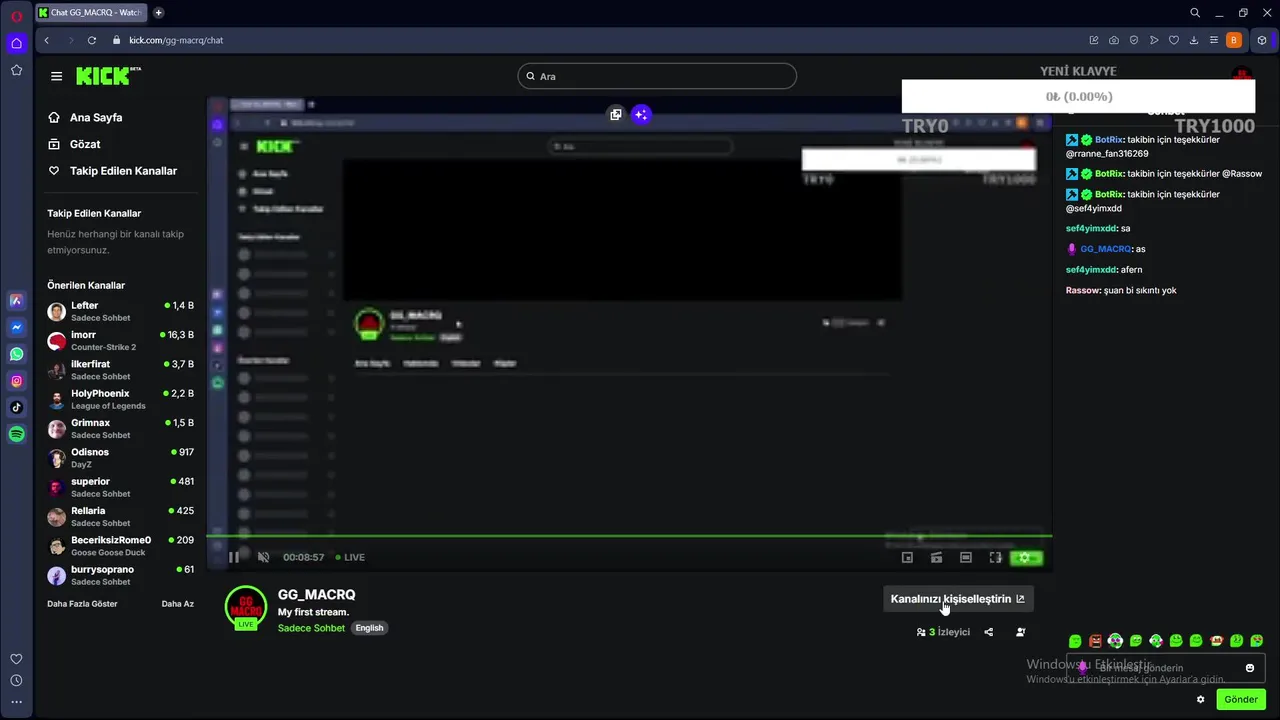The width and height of the screenshot is (1280, 720).
Task: Open Spotify in Opera sidebar
Action: pos(16,434)
